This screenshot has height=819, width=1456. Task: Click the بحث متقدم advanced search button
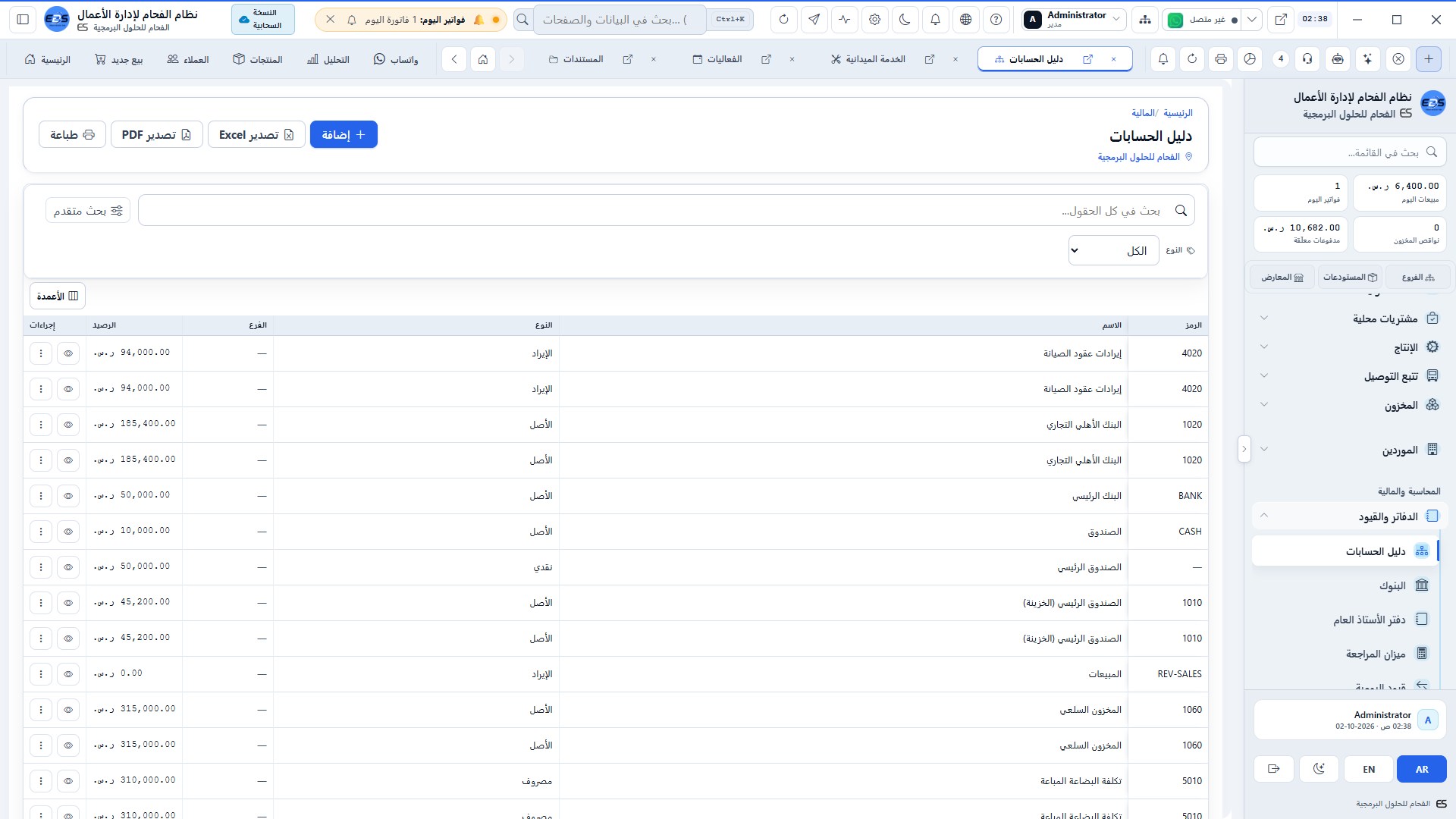point(88,211)
